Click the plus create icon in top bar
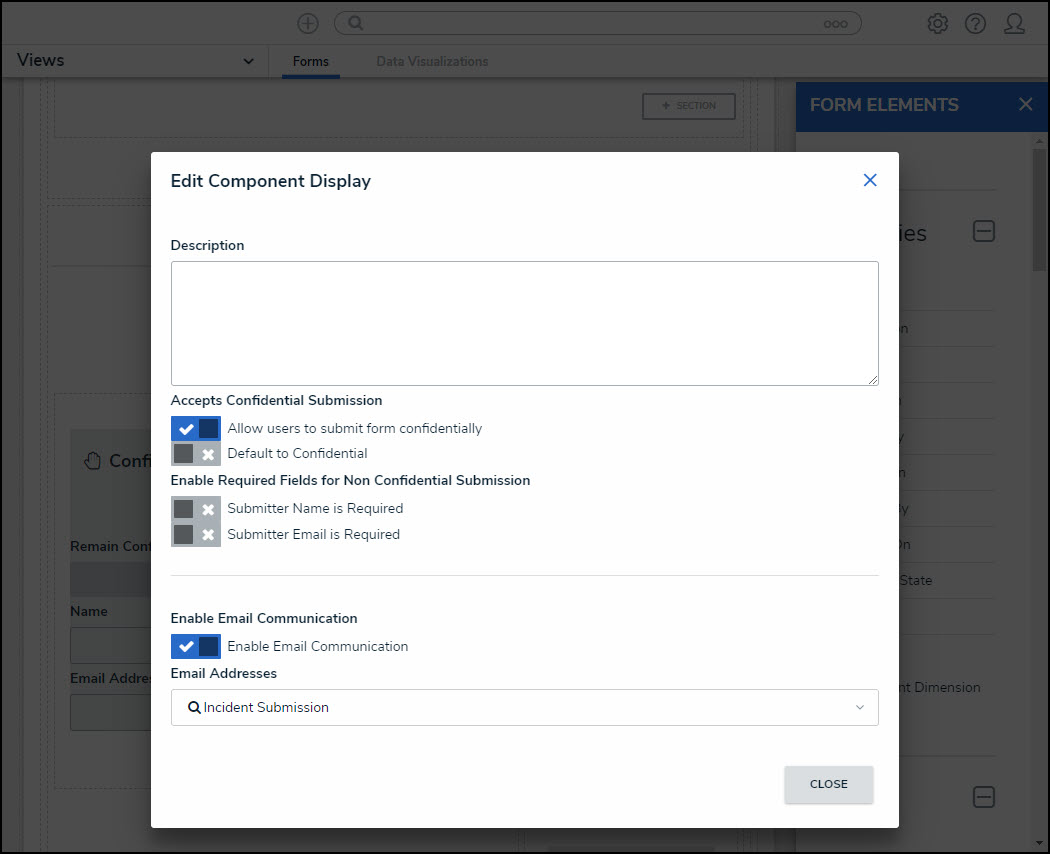This screenshot has height=854, width=1050. coord(308,23)
